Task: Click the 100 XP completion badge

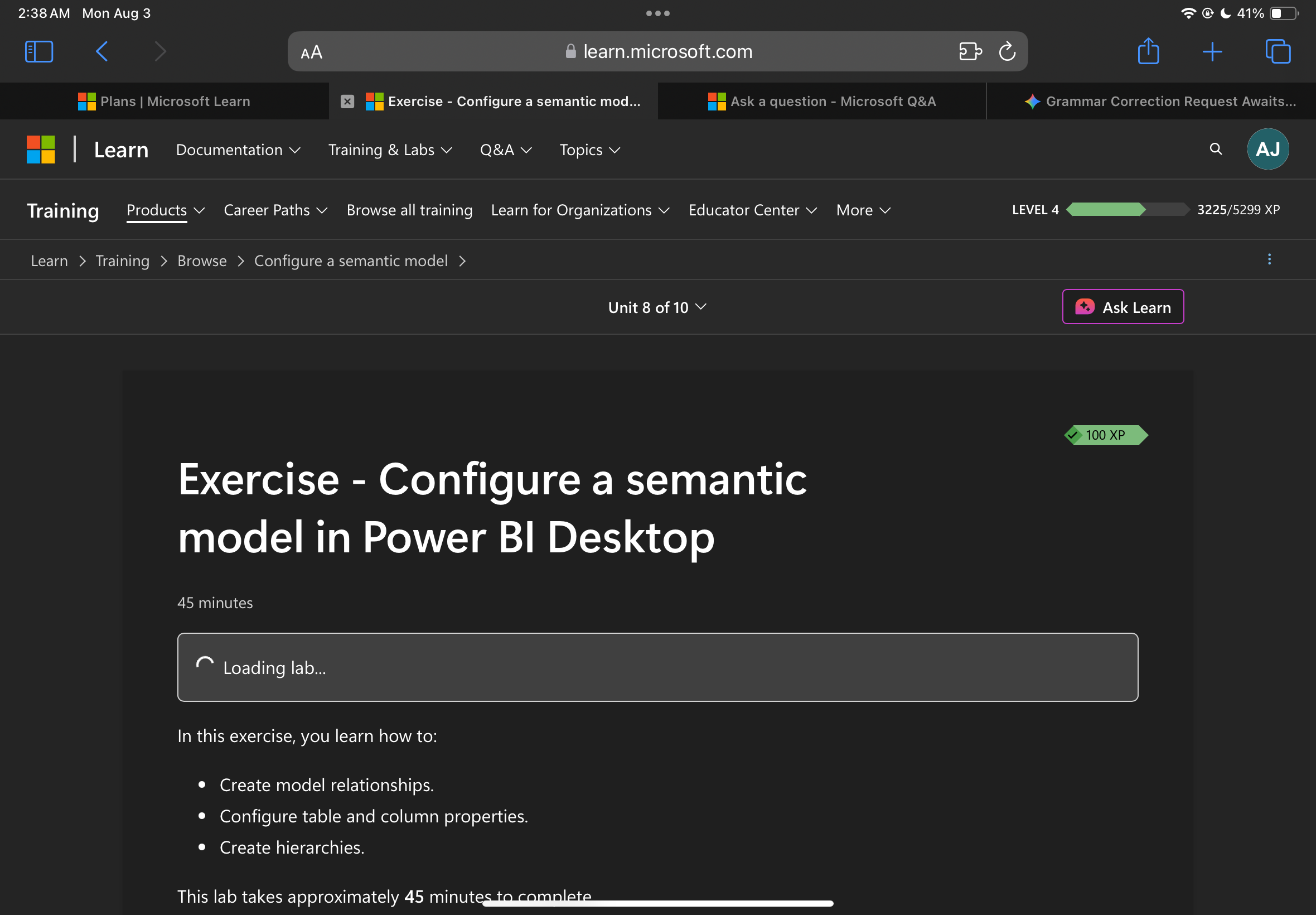Action: point(1106,435)
